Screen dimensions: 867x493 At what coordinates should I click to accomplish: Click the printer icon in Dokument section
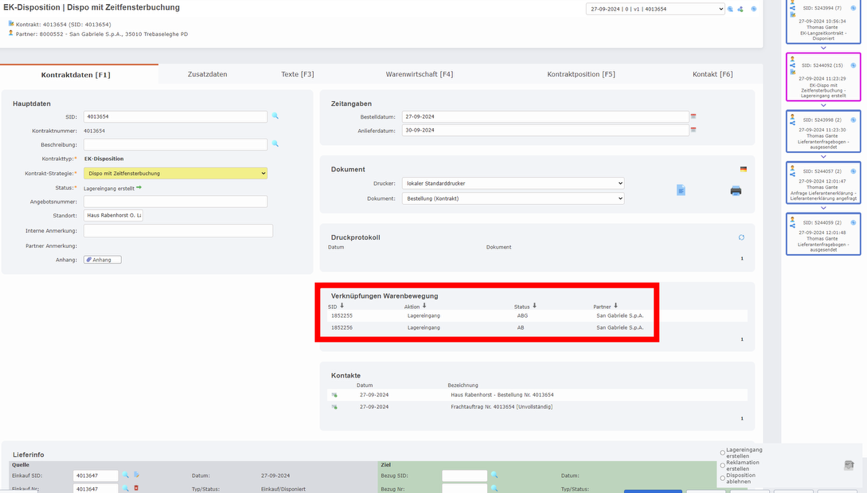point(735,190)
